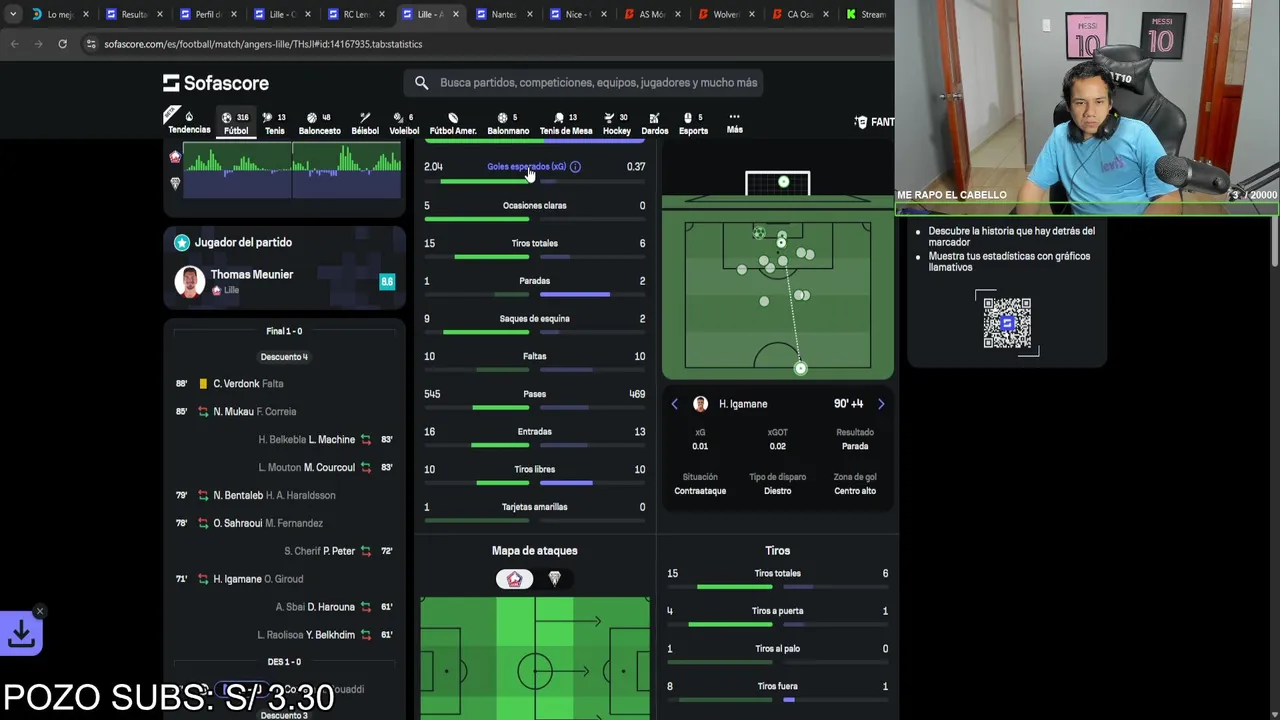Show Lille's attack map toggle

[x=515, y=579]
